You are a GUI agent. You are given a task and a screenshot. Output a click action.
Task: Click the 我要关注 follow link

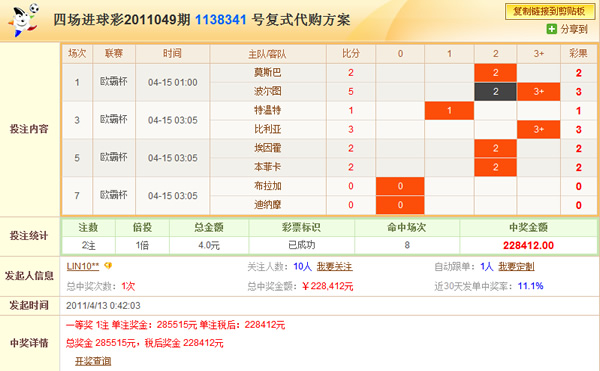coord(334,267)
